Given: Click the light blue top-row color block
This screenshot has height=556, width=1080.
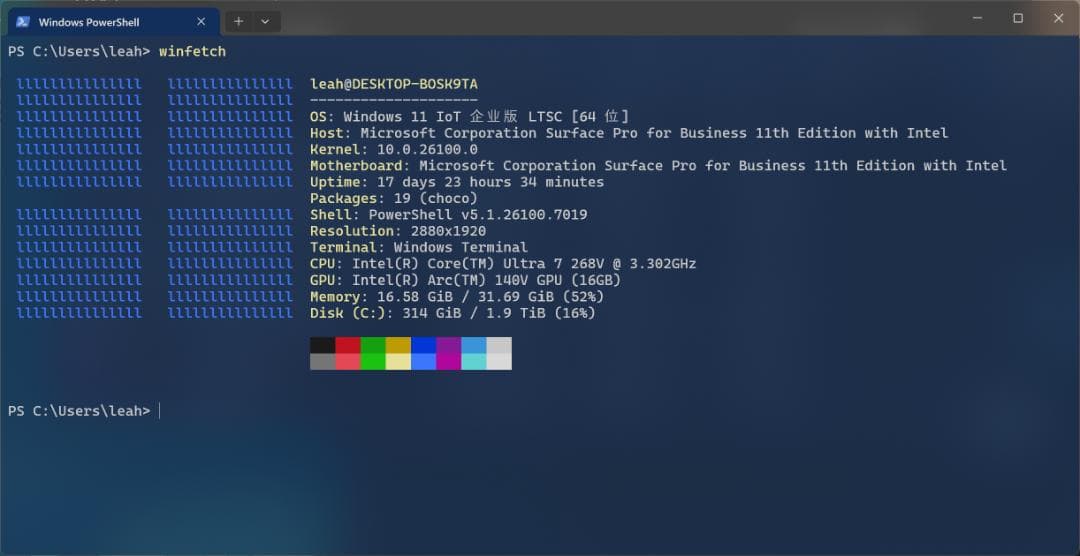Looking at the screenshot, I should [474, 345].
